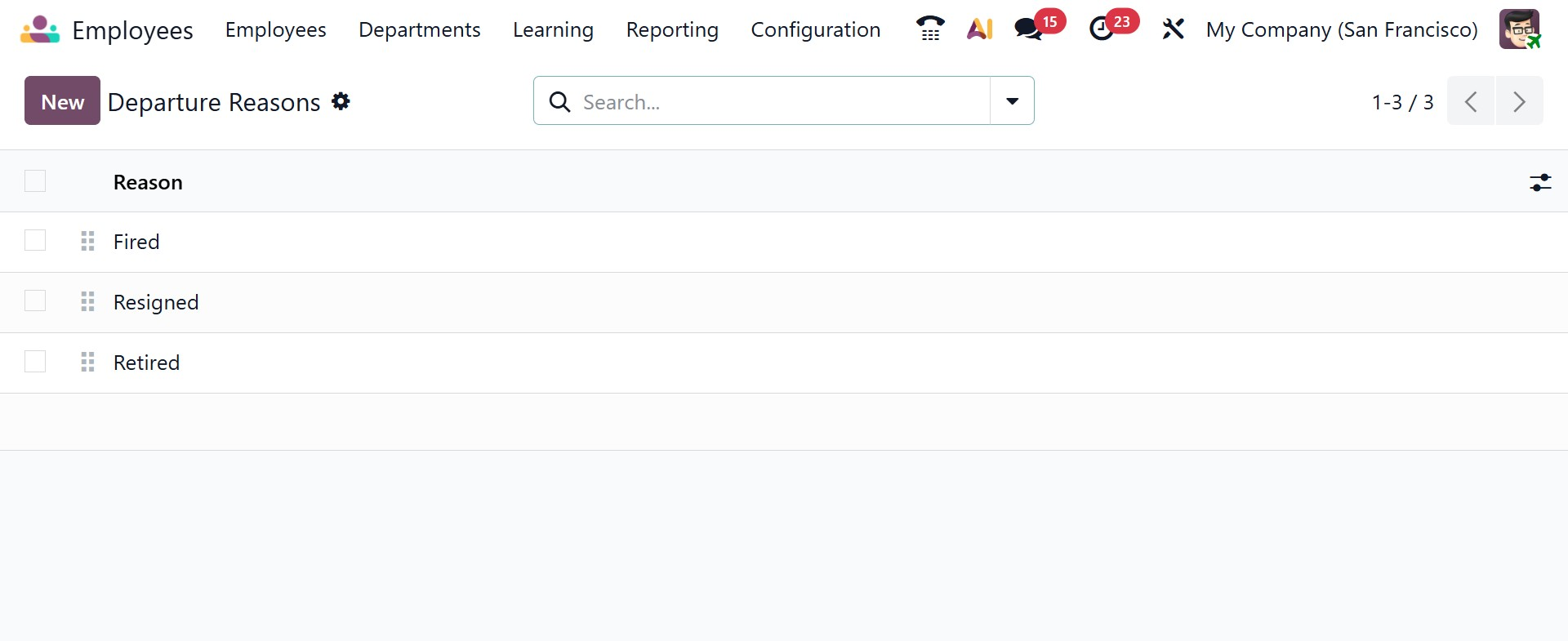Click the New button
1568x641 pixels.
pos(62,101)
